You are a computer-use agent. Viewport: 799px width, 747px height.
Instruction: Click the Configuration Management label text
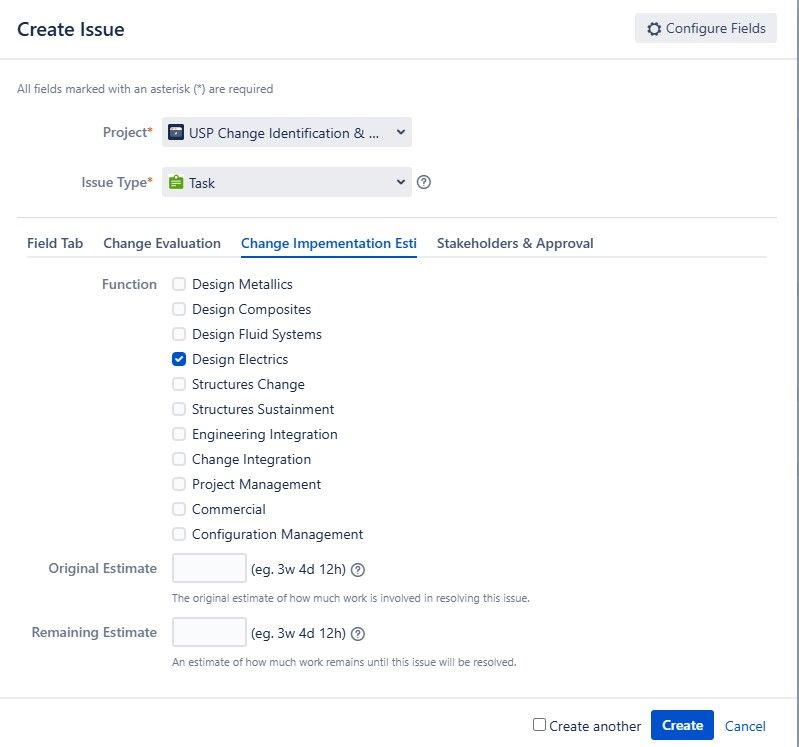coord(277,534)
